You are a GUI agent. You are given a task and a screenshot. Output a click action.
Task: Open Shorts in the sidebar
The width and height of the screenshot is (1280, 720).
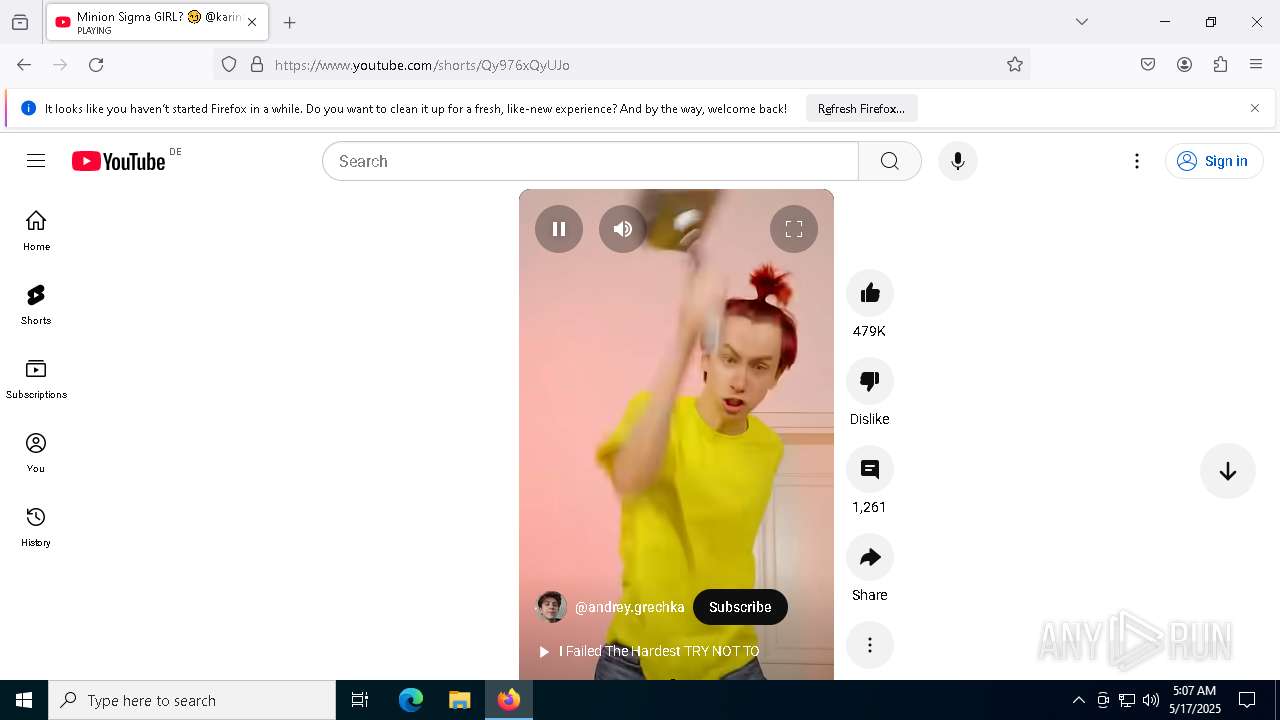click(x=36, y=304)
